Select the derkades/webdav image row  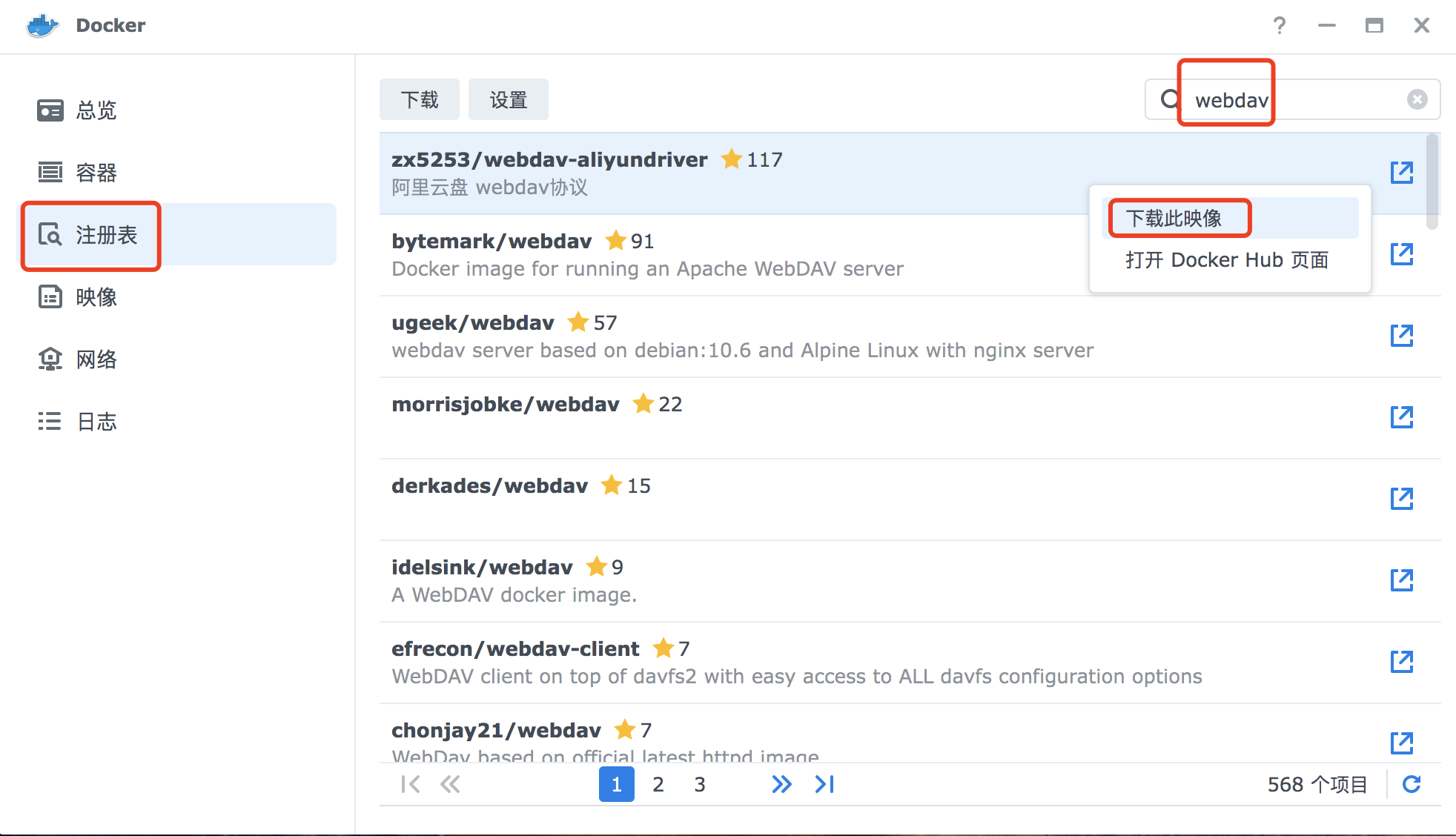(x=910, y=500)
